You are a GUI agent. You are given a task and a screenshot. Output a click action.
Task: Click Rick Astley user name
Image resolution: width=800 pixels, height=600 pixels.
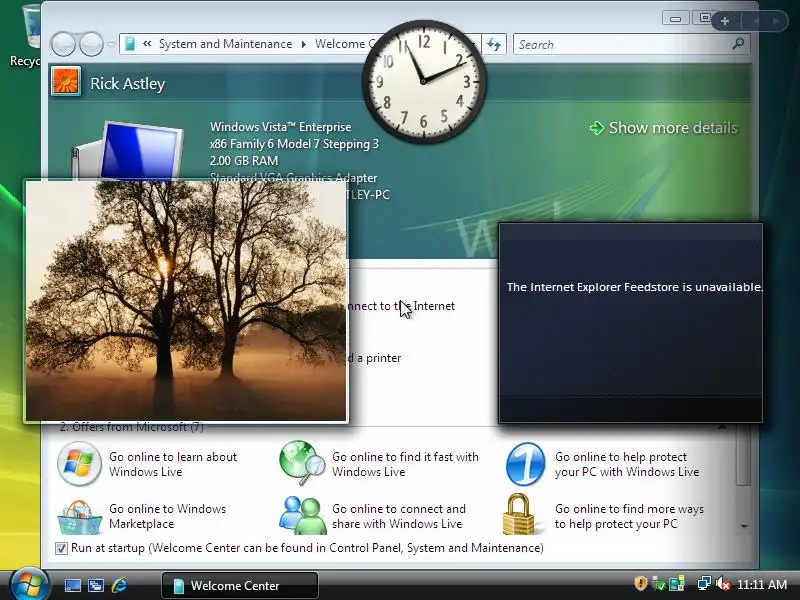pos(128,84)
